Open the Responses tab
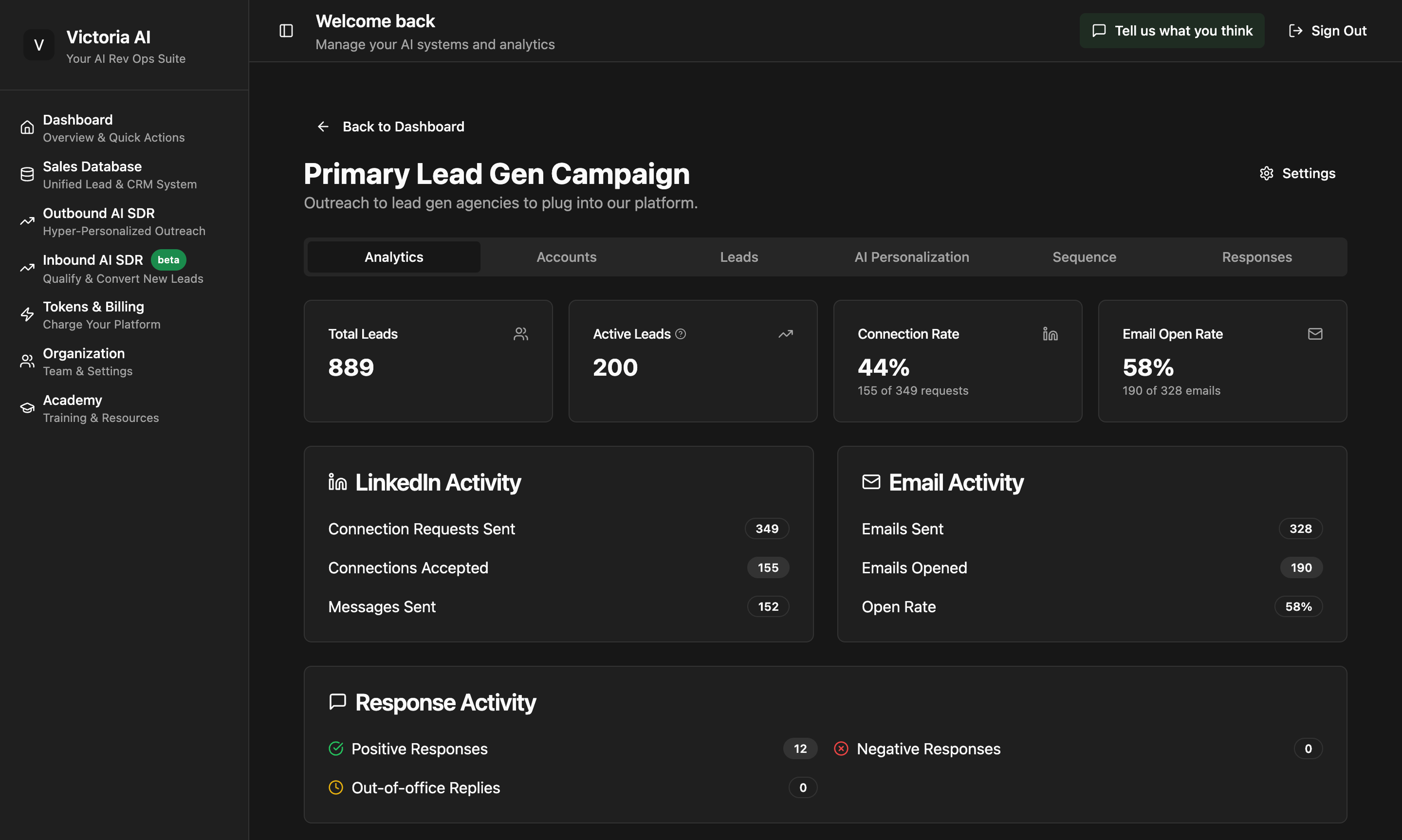1402x840 pixels. pos(1256,257)
